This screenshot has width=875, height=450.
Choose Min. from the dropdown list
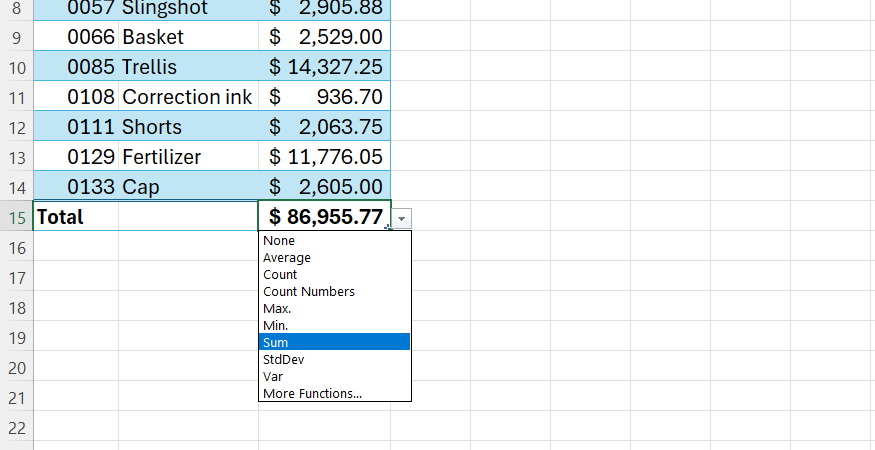point(334,325)
